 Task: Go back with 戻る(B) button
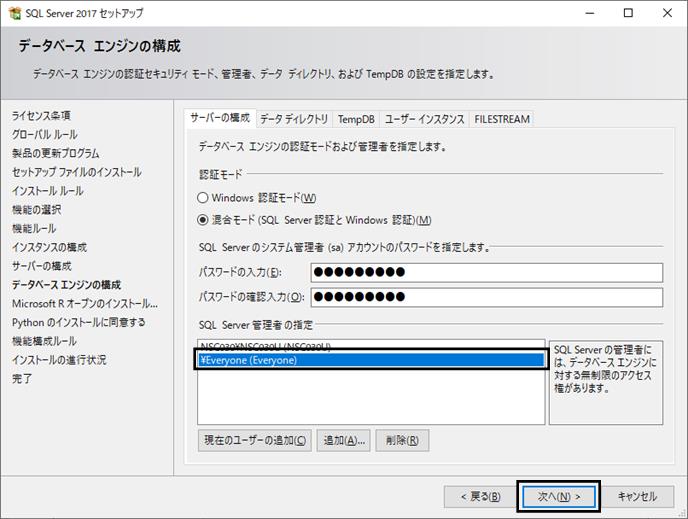pos(480,497)
